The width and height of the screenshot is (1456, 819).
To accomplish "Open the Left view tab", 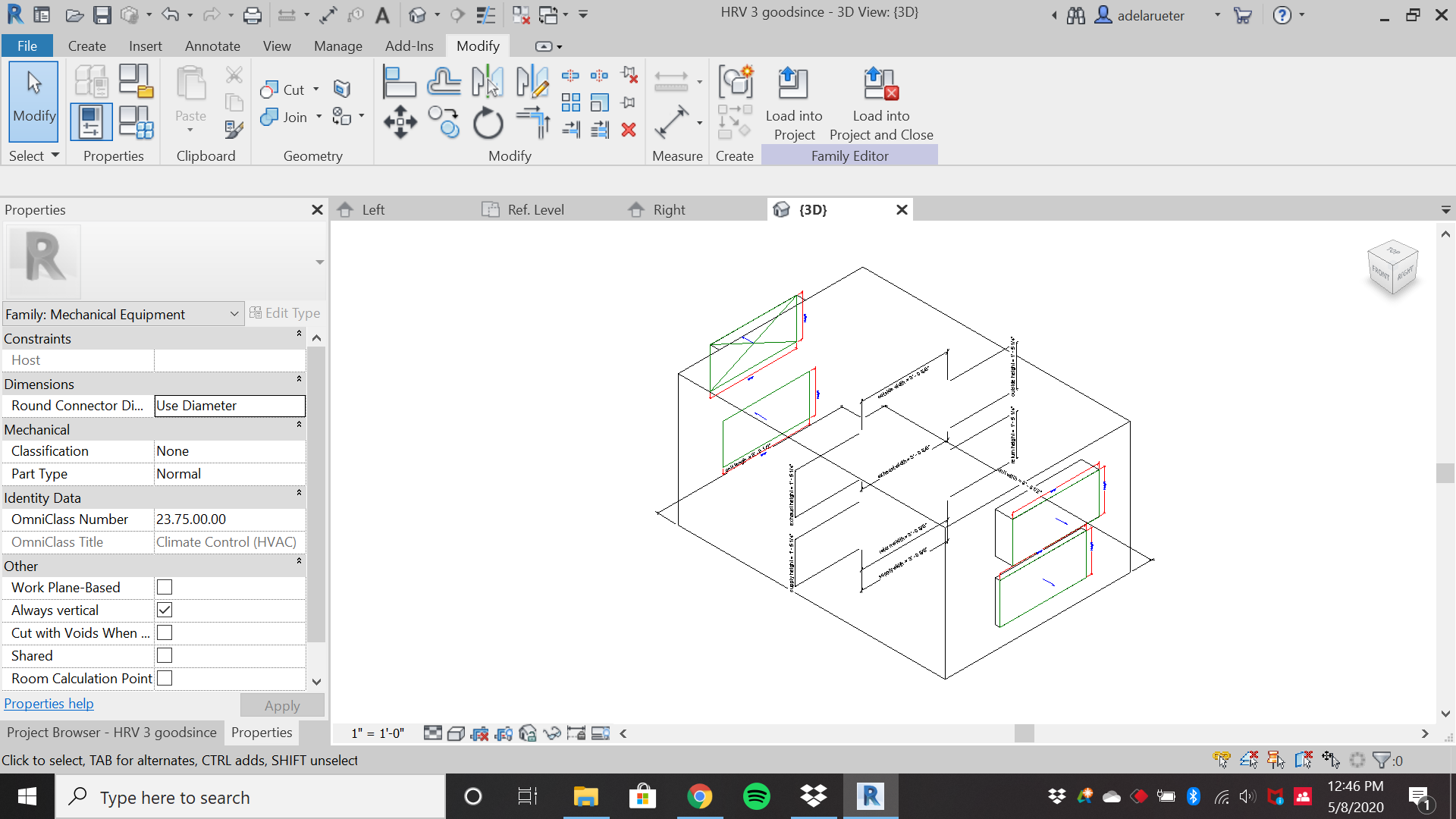I will 372,209.
